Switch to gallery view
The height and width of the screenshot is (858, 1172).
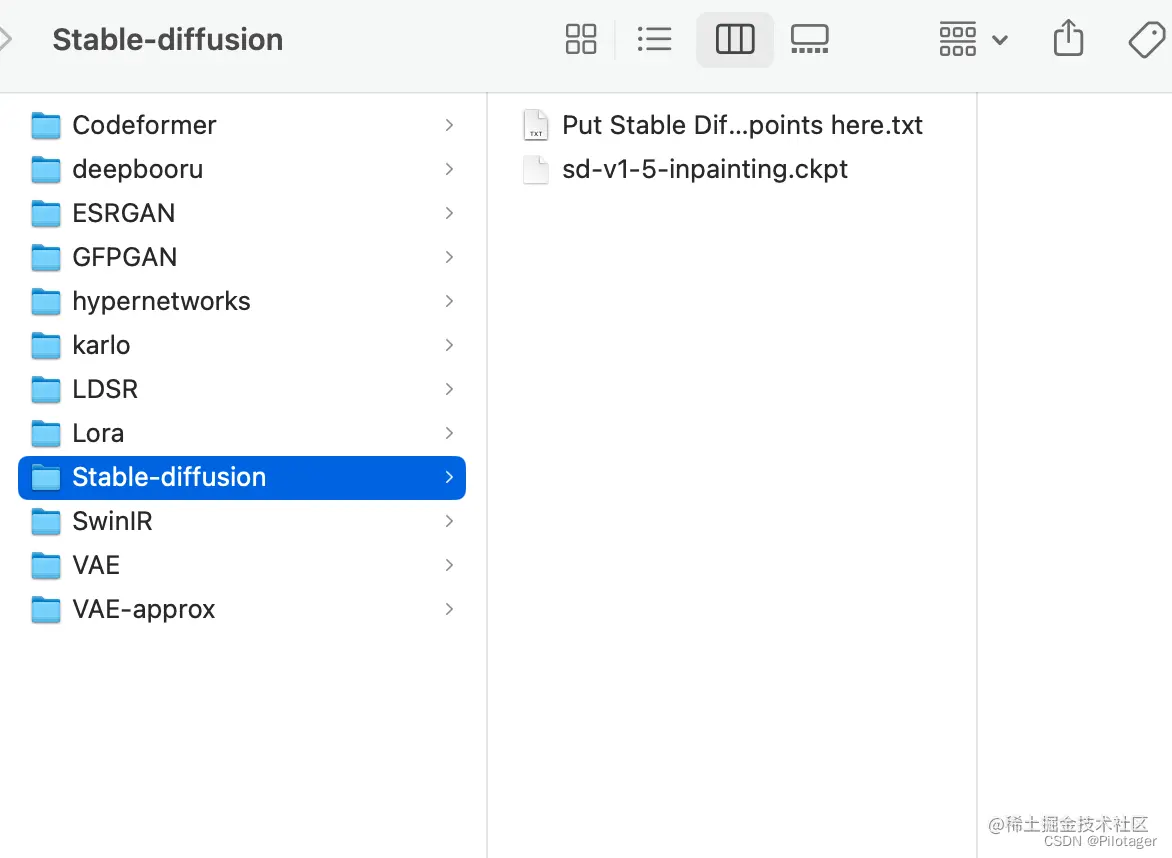pos(809,39)
